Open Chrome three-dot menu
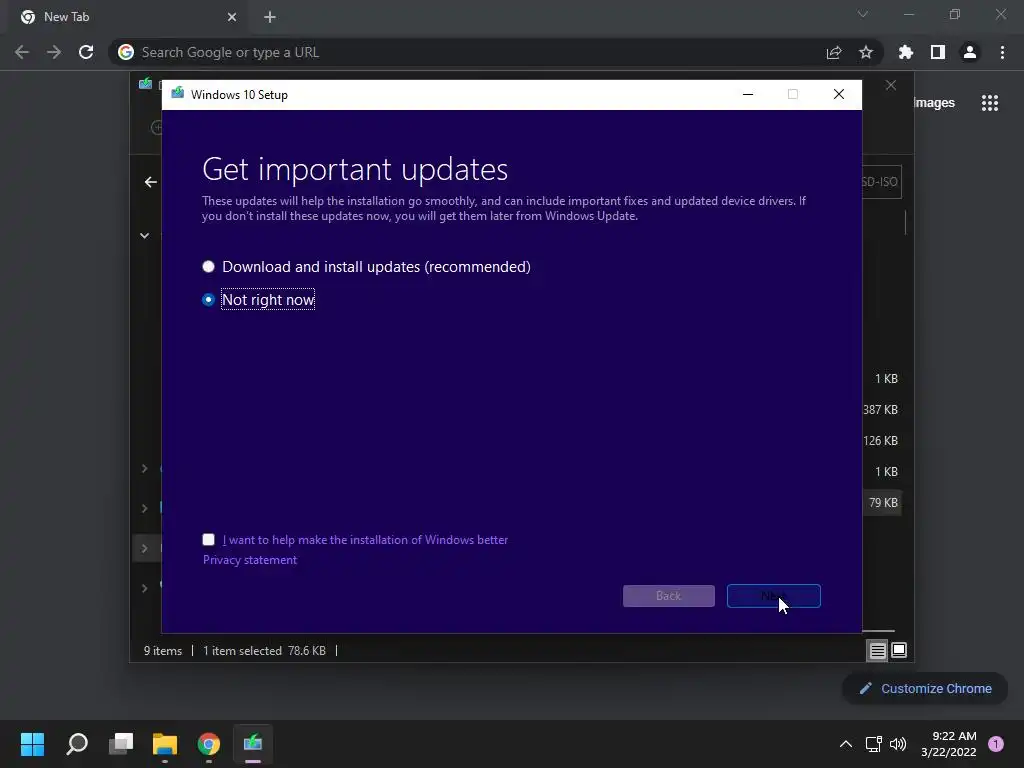The height and width of the screenshot is (768, 1024). pyautogui.click(x=1002, y=52)
